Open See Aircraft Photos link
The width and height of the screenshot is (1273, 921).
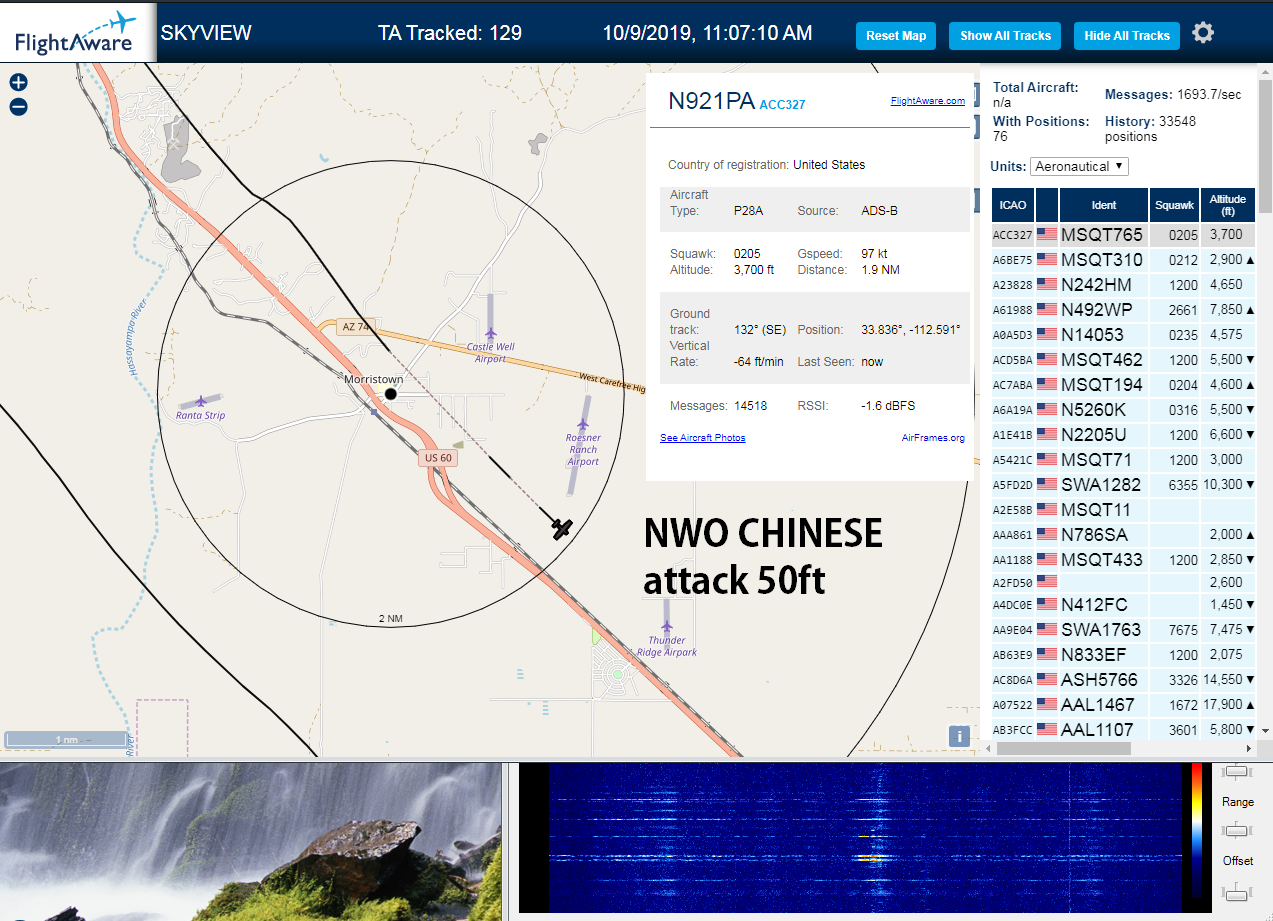703,438
